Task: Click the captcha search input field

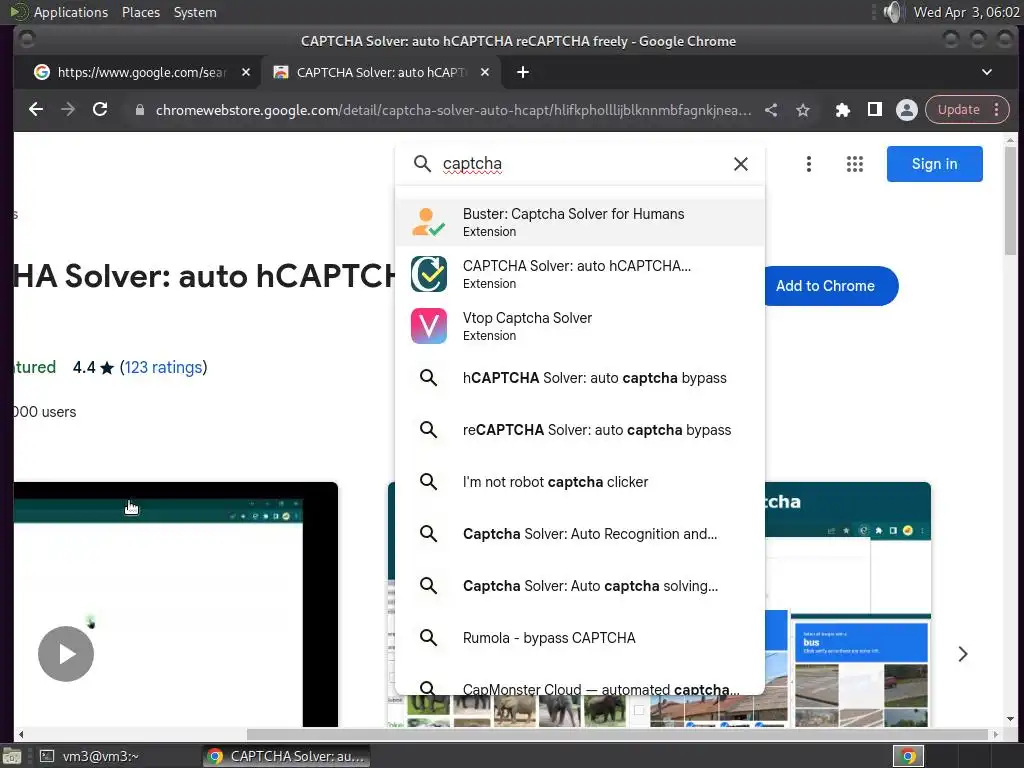Action: [581, 164]
